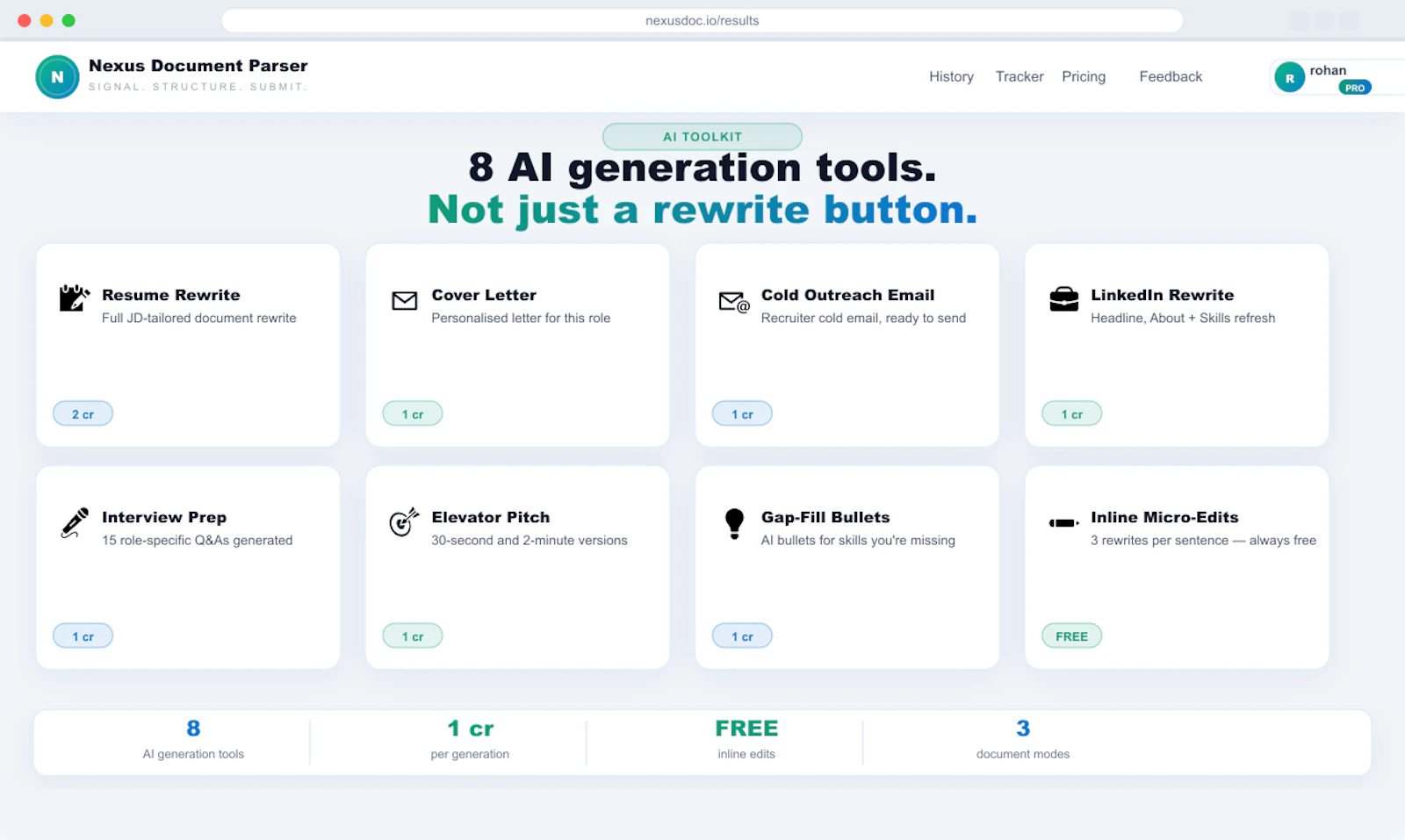Click the '3' document modes stat
Image resolution: width=1405 pixels, height=840 pixels.
point(1023,729)
